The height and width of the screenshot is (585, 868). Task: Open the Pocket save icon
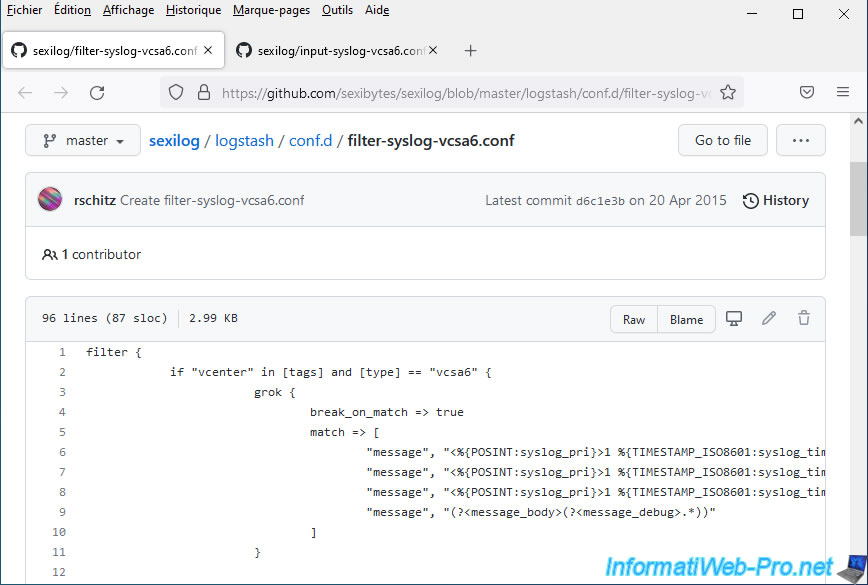807,92
